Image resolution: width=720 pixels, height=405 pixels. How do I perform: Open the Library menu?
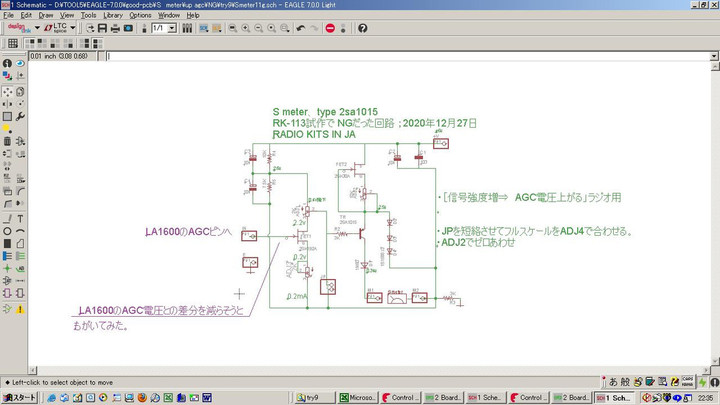(113, 15)
